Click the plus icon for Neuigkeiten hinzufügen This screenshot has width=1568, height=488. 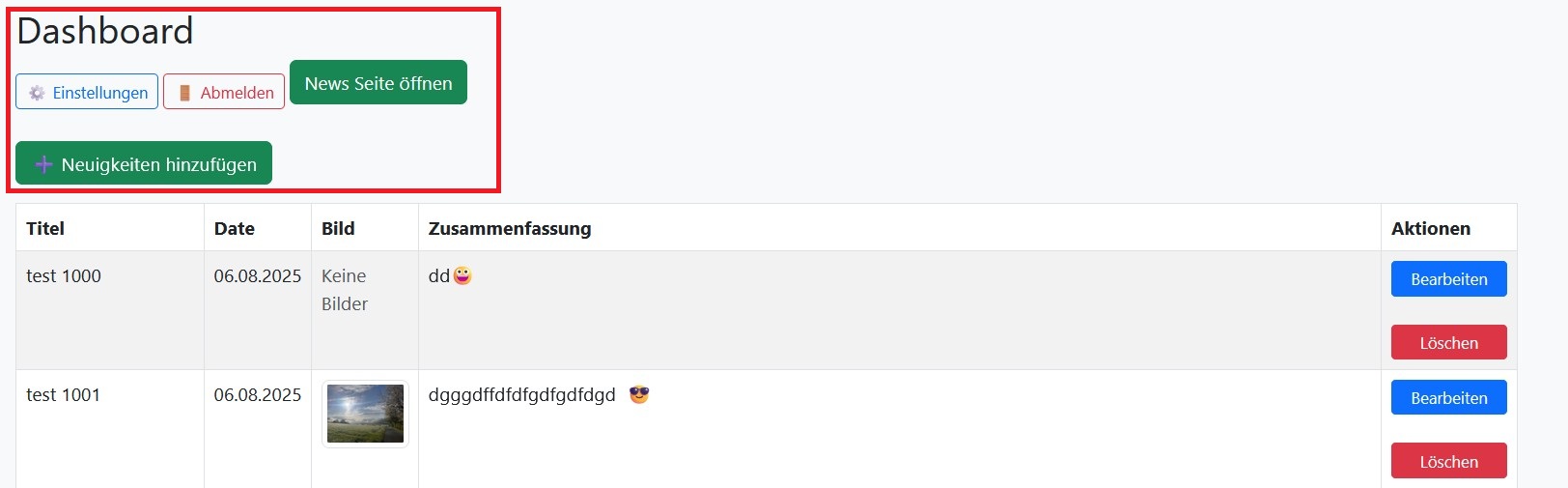point(43,164)
